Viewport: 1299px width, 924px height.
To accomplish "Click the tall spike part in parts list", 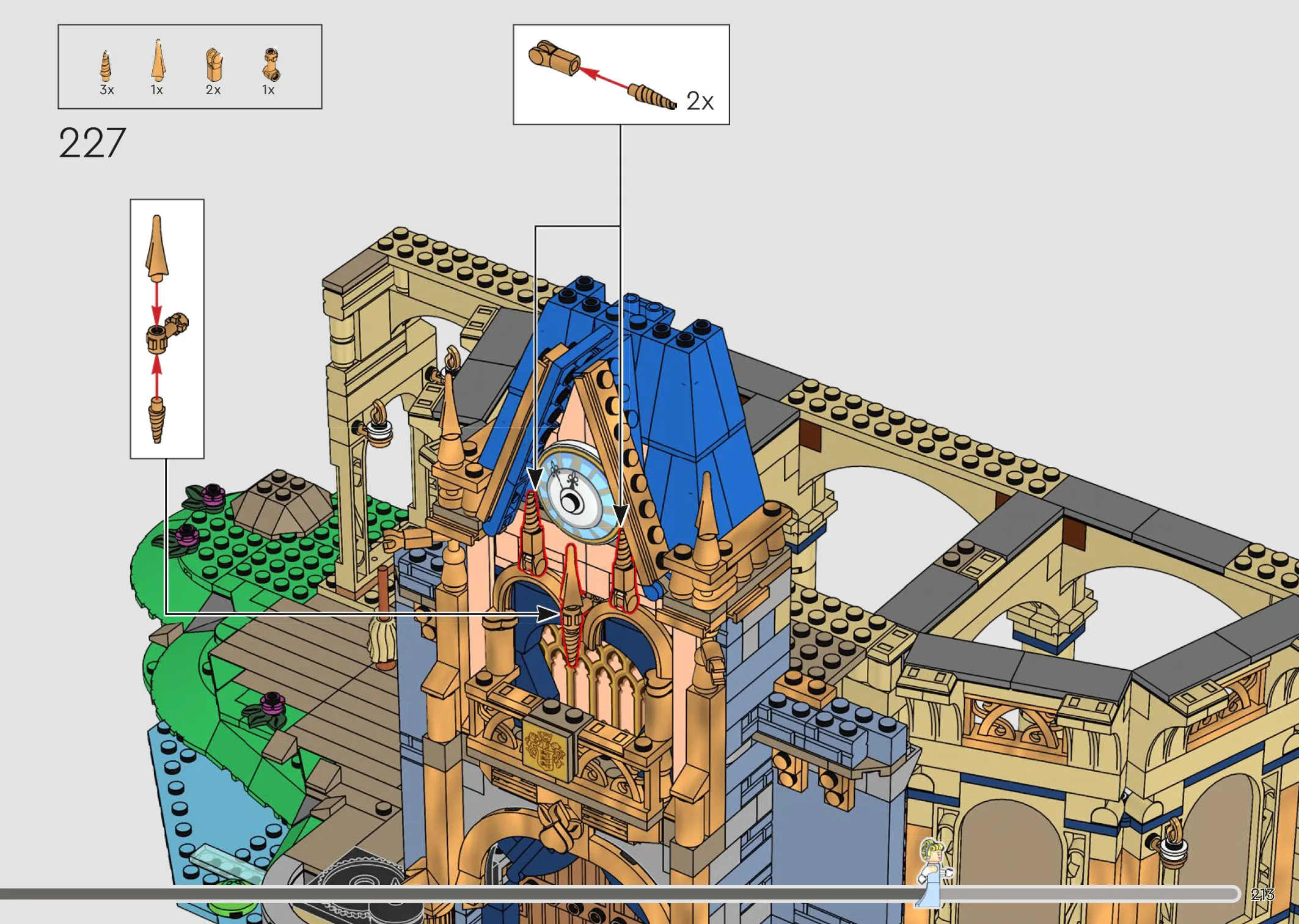I will pos(158,60).
